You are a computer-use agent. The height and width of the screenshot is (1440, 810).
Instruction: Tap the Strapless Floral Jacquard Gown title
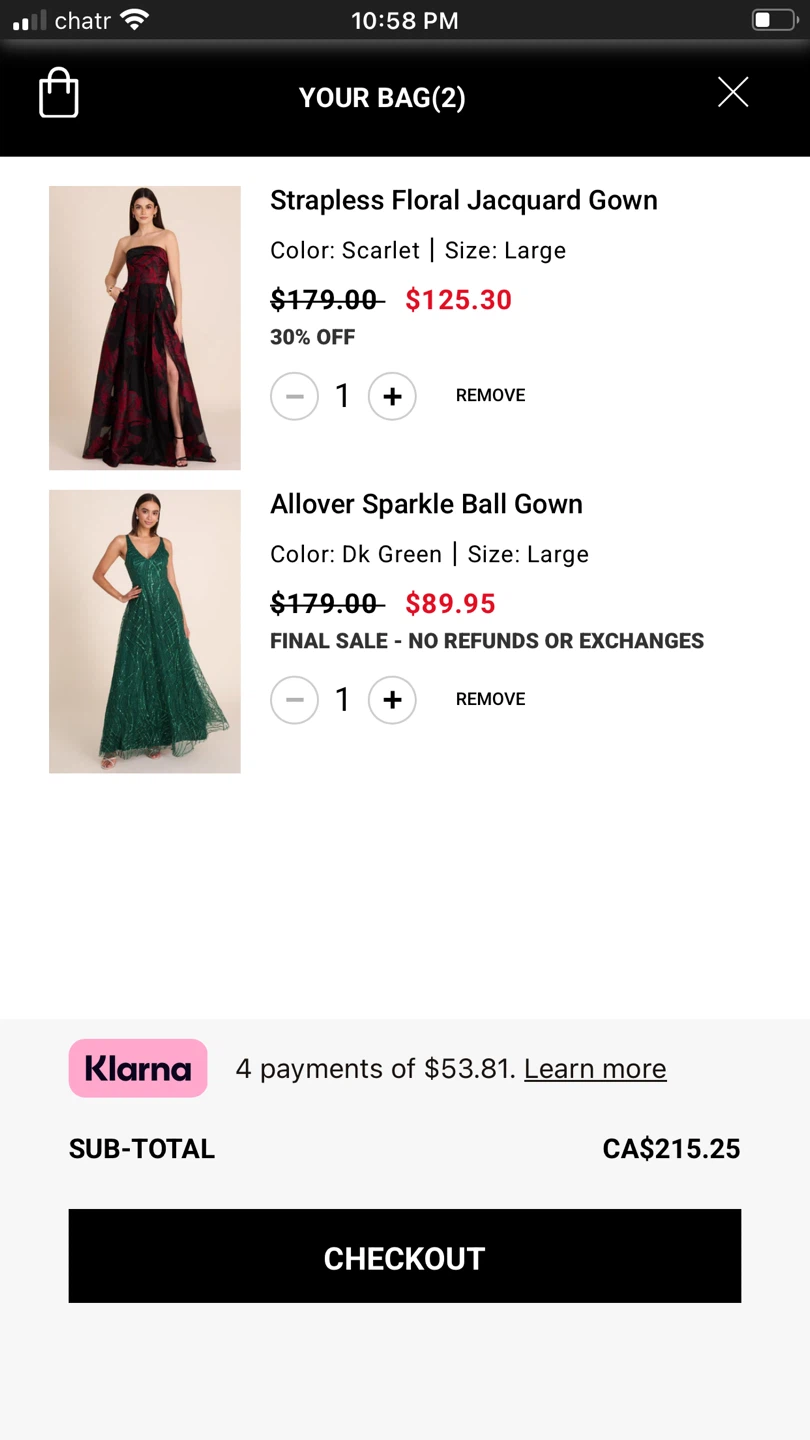pos(463,201)
